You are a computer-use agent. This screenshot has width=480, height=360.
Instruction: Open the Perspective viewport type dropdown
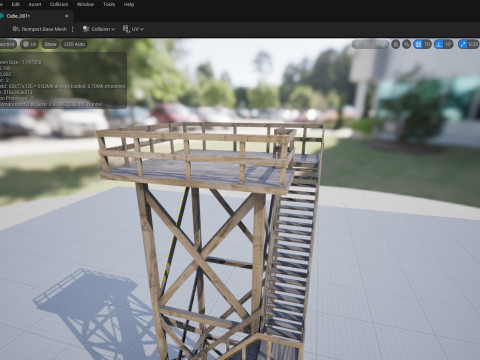tap(7, 44)
